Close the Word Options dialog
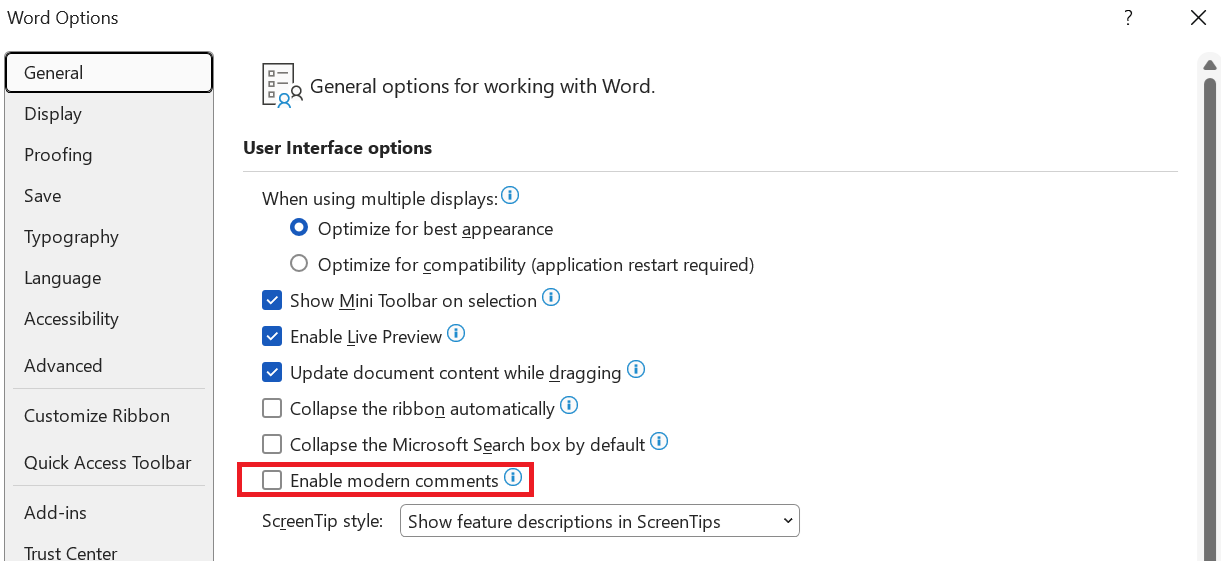The width and height of the screenshot is (1221, 561). click(1198, 18)
